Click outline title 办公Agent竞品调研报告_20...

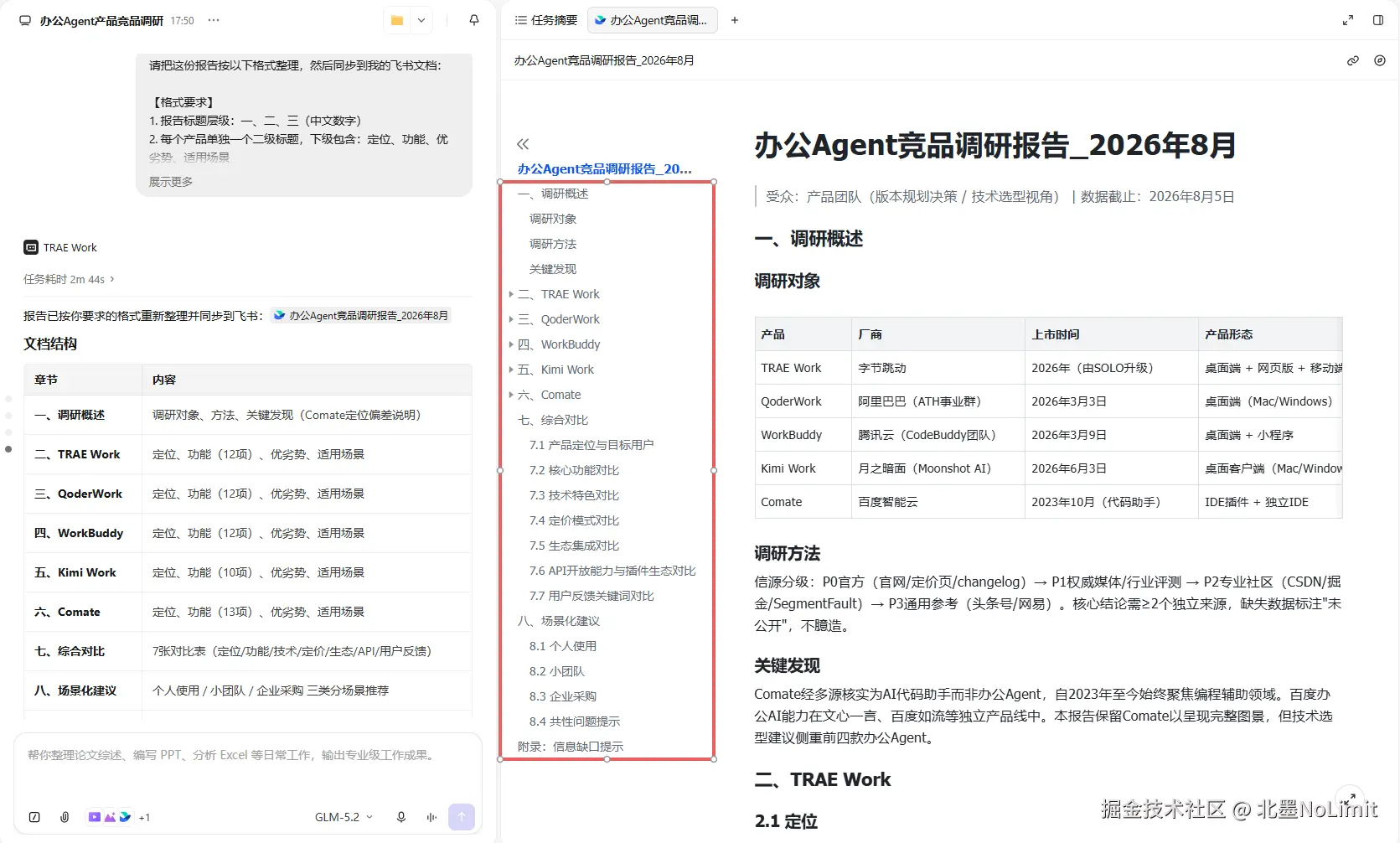604,168
